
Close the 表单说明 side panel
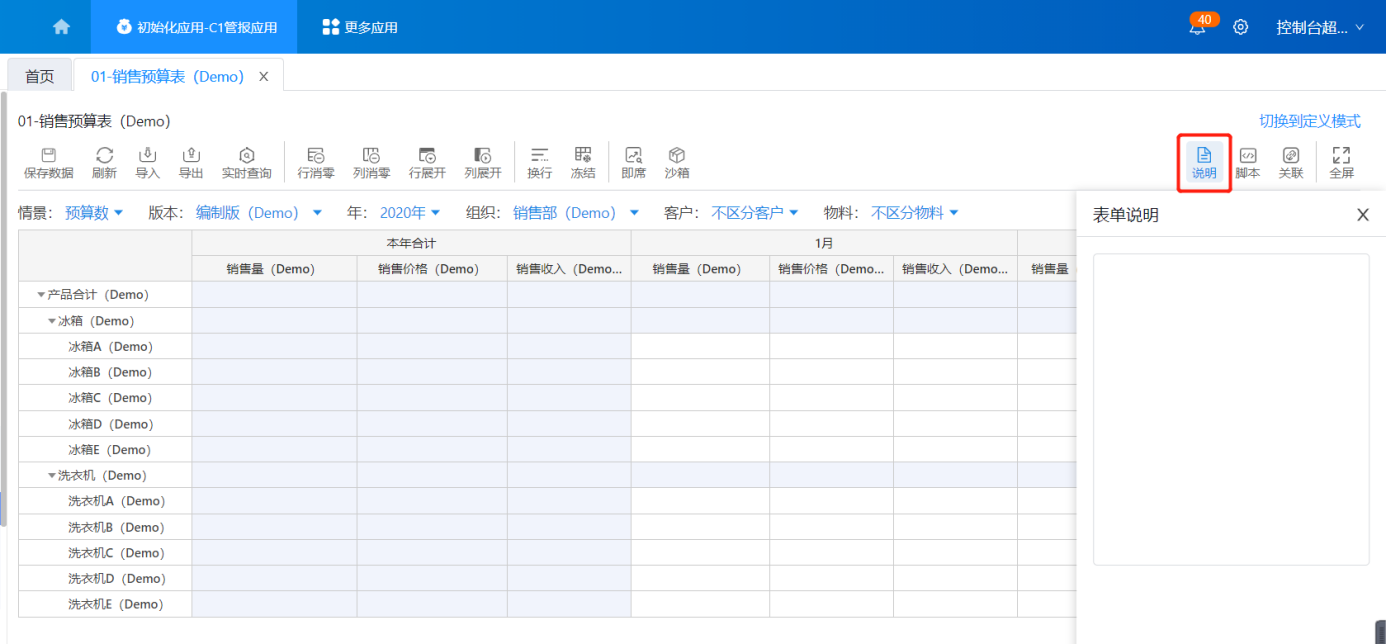(x=1362, y=215)
